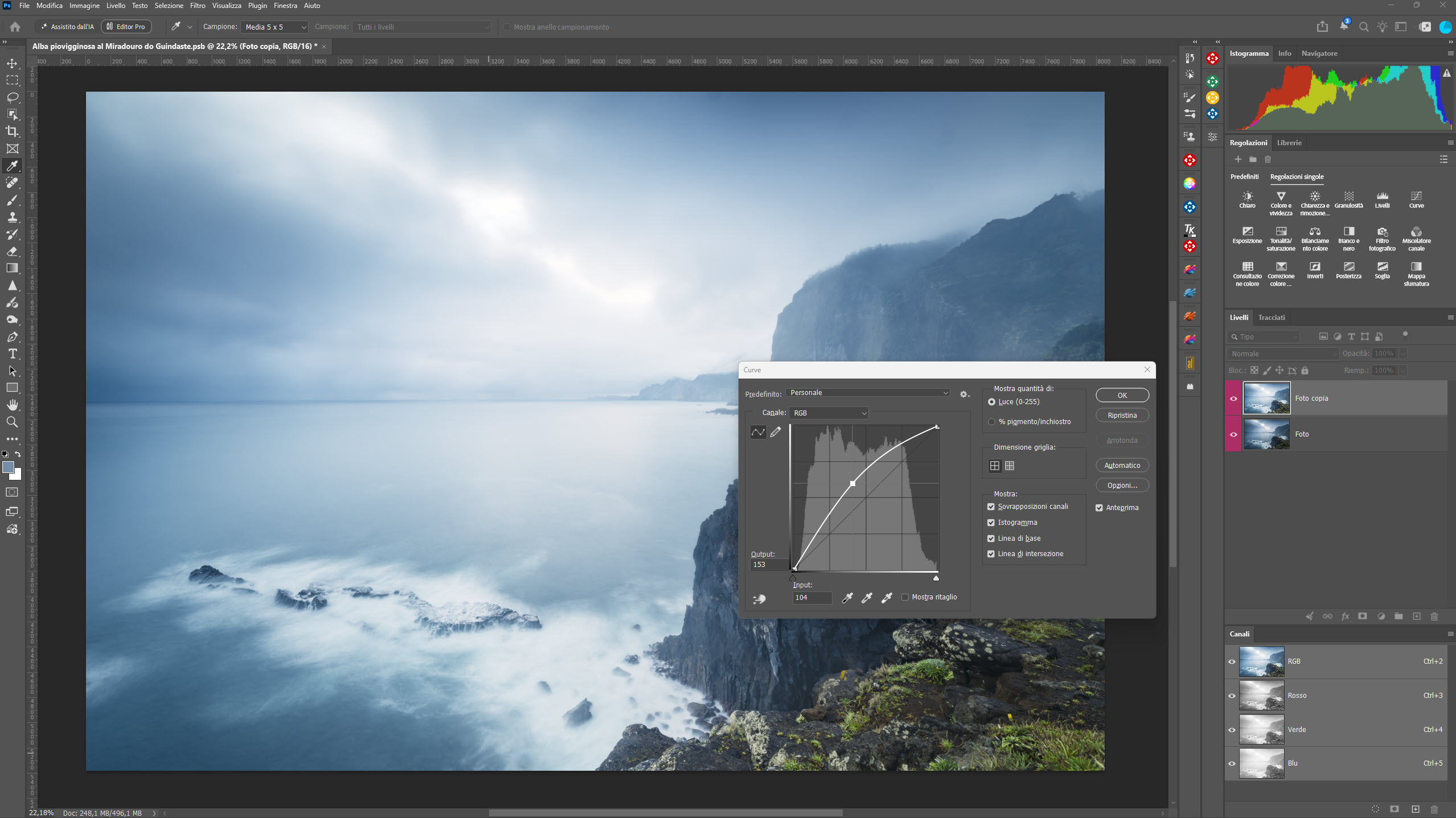Toggle Anteprima preview checkbox
This screenshot has width=1456, height=818.
coord(1099,508)
